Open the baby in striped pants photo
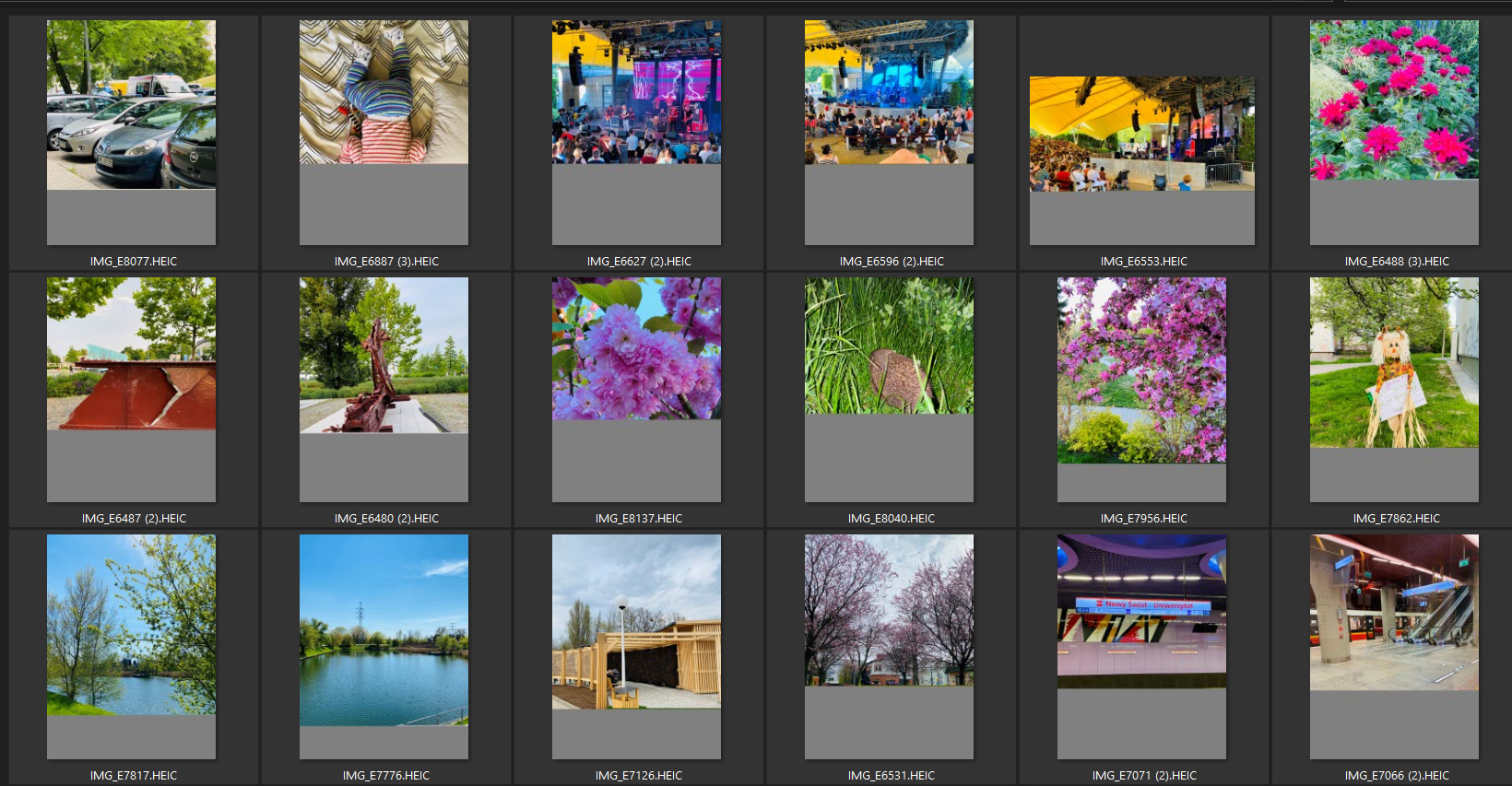 click(x=384, y=92)
